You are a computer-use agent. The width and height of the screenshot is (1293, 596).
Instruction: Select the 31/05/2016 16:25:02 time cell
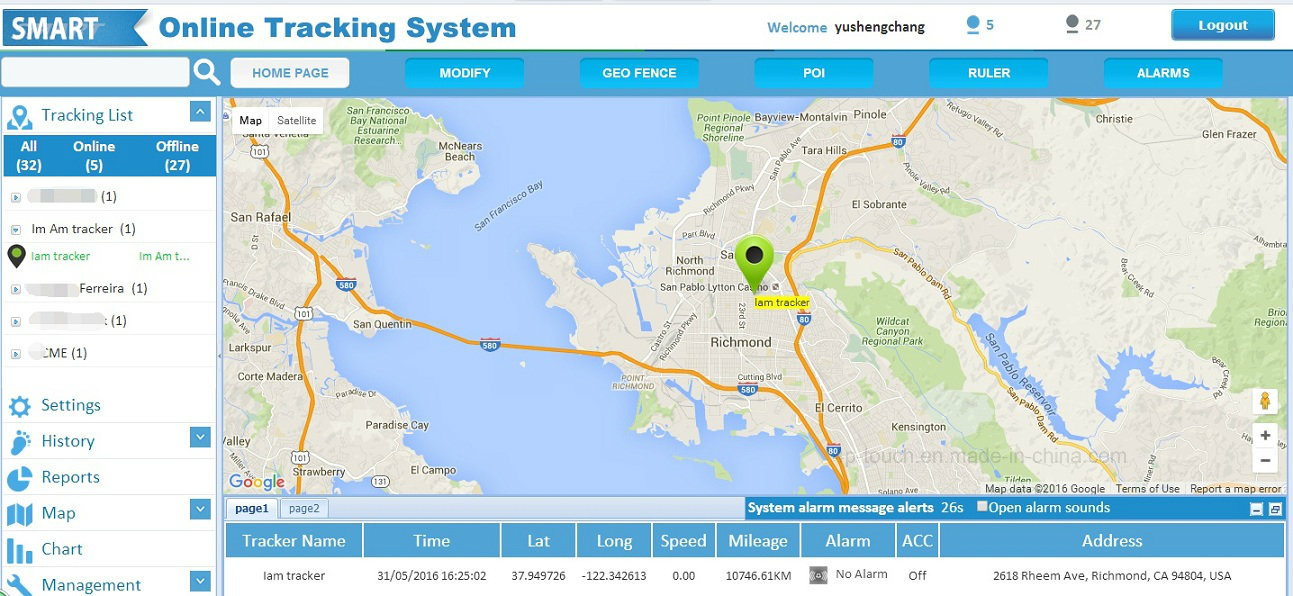[x=432, y=576]
